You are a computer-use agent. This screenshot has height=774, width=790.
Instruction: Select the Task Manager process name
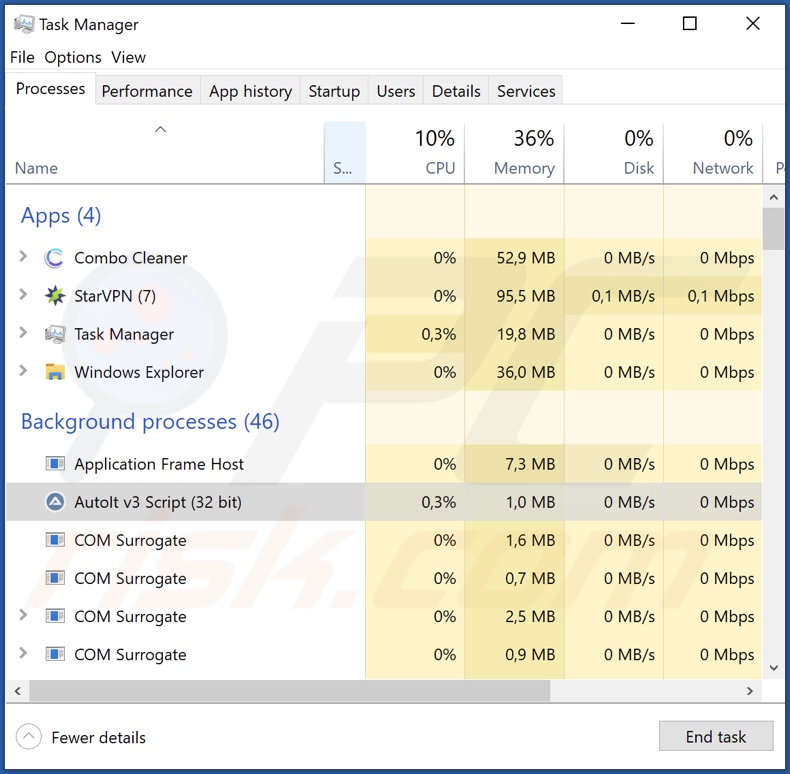click(124, 334)
